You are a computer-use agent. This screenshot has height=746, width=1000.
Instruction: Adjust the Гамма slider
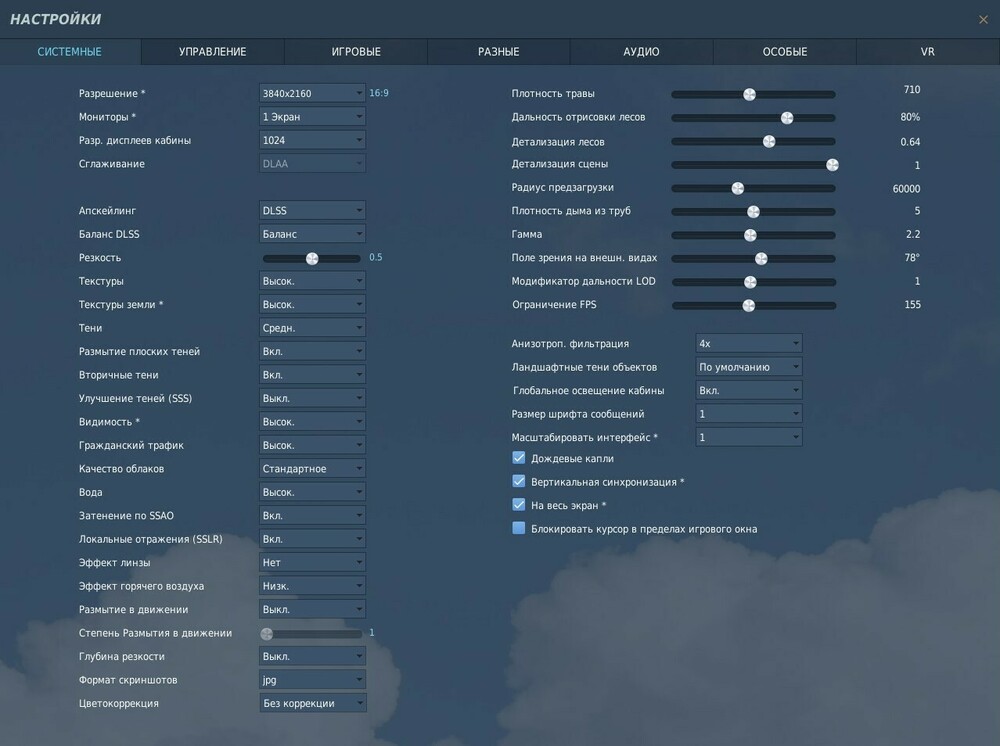pos(748,234)
